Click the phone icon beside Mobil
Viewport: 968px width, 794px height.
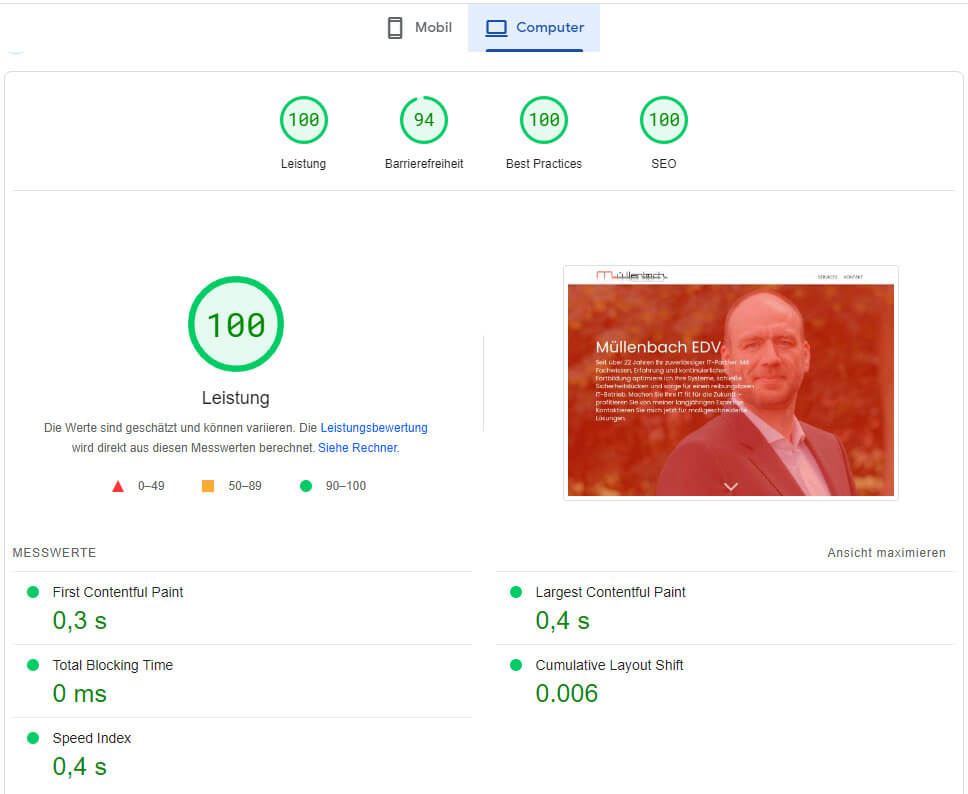tap(395, 28)
